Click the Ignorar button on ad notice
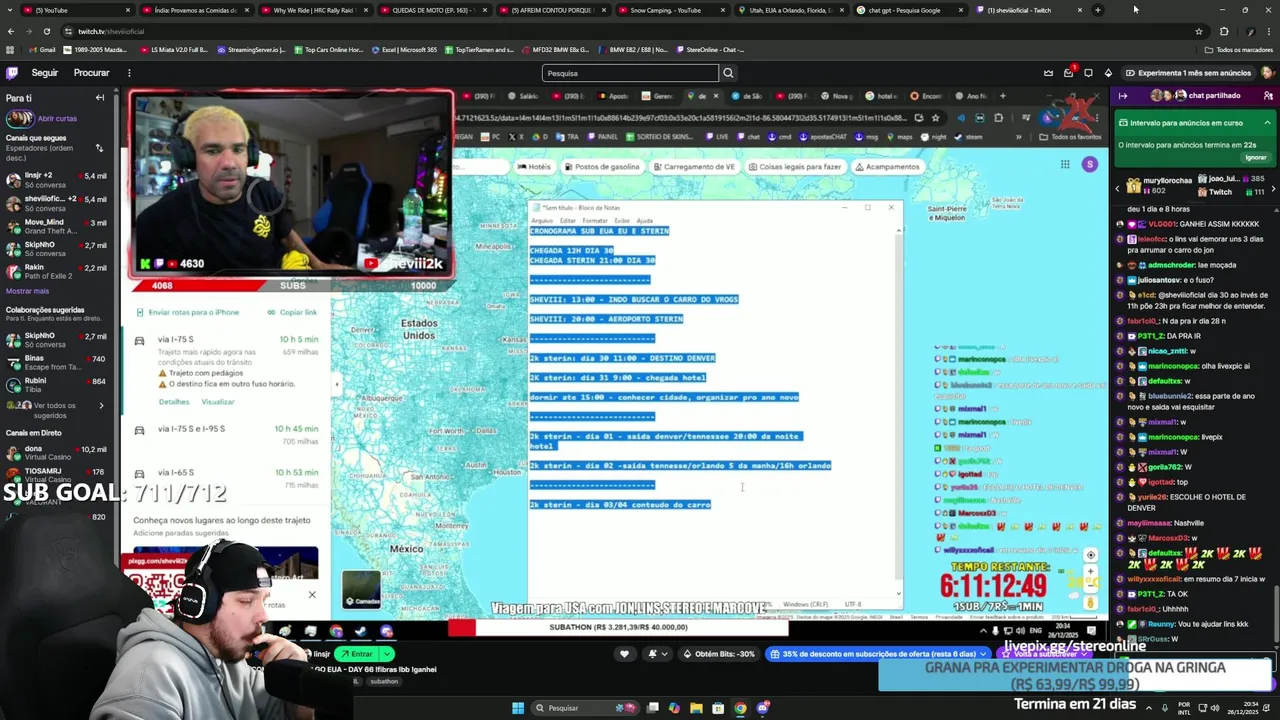 coord(1256,157)
